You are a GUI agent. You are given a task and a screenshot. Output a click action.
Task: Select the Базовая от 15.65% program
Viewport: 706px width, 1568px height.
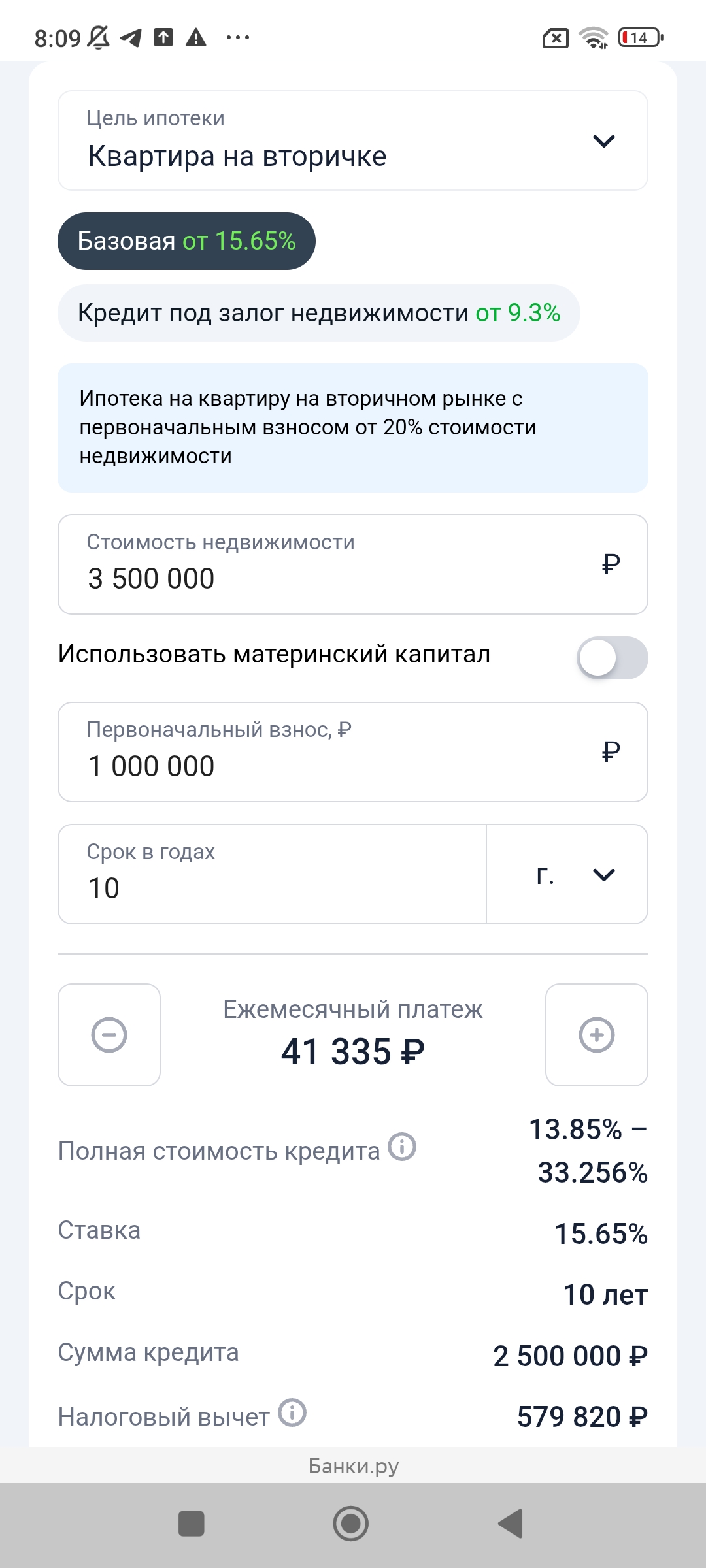pyautogui.click(x=186, y=241)
